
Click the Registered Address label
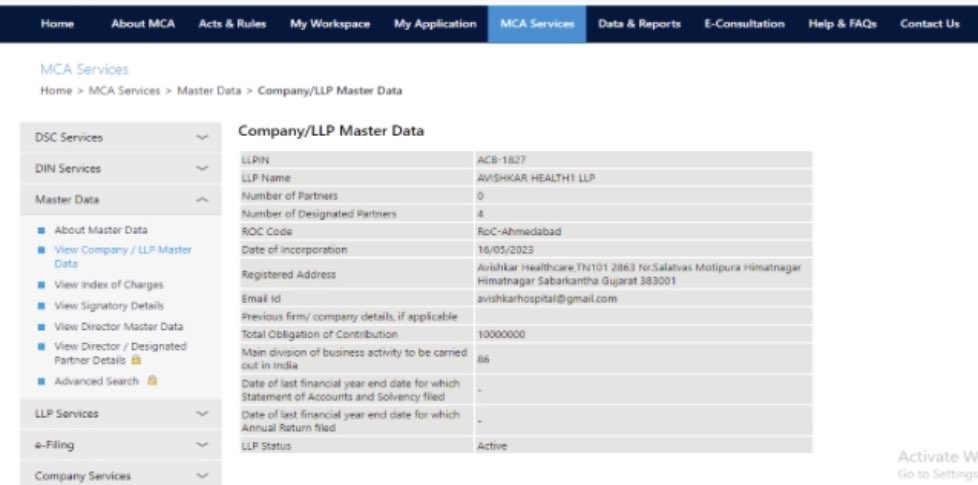[288, 274]
